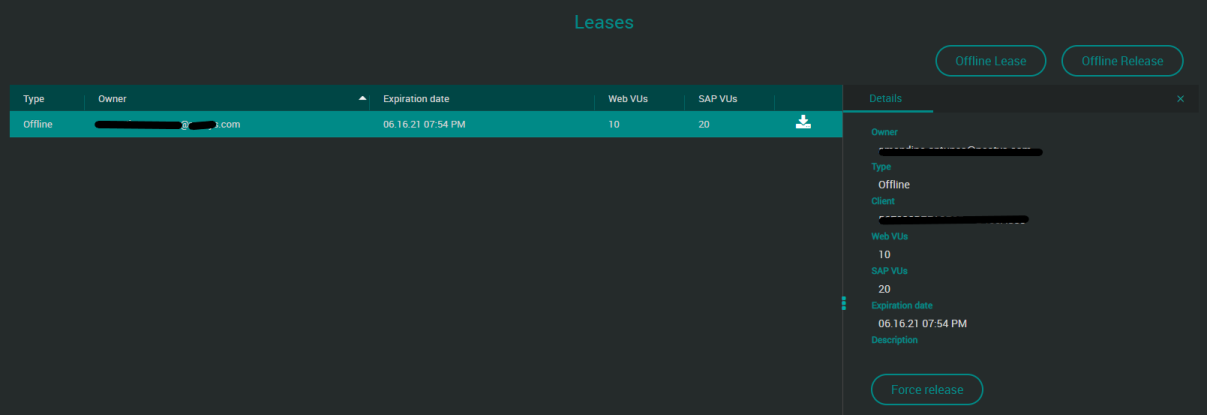This screenshot has height=415, width=1207.
Task: Click the redacted owner email in table row
Action: [x=167, y=125]
